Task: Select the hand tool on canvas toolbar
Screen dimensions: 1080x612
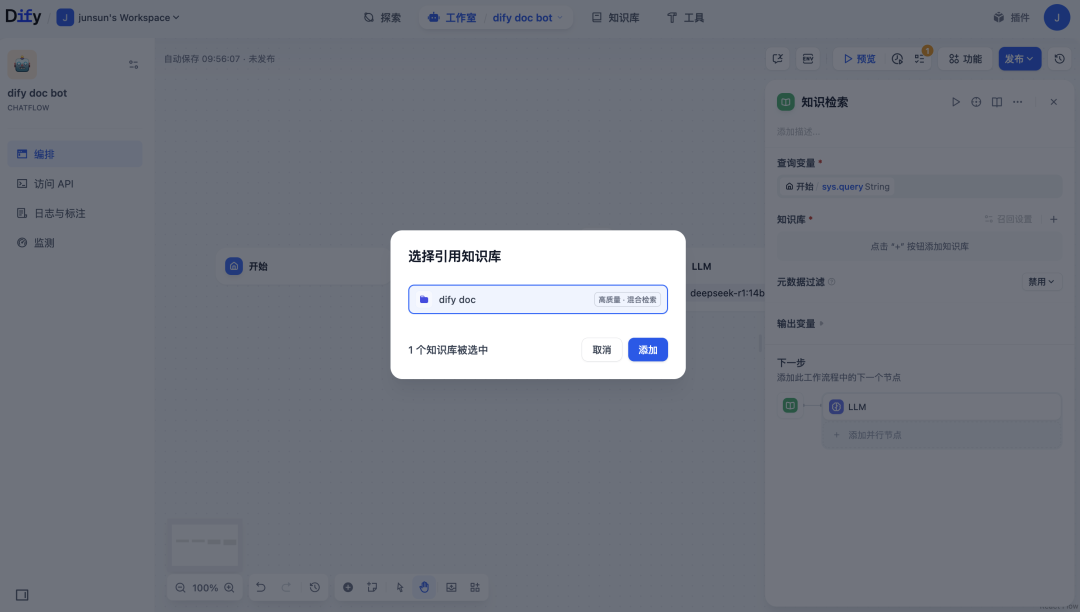Action: [x=424, y=587]
